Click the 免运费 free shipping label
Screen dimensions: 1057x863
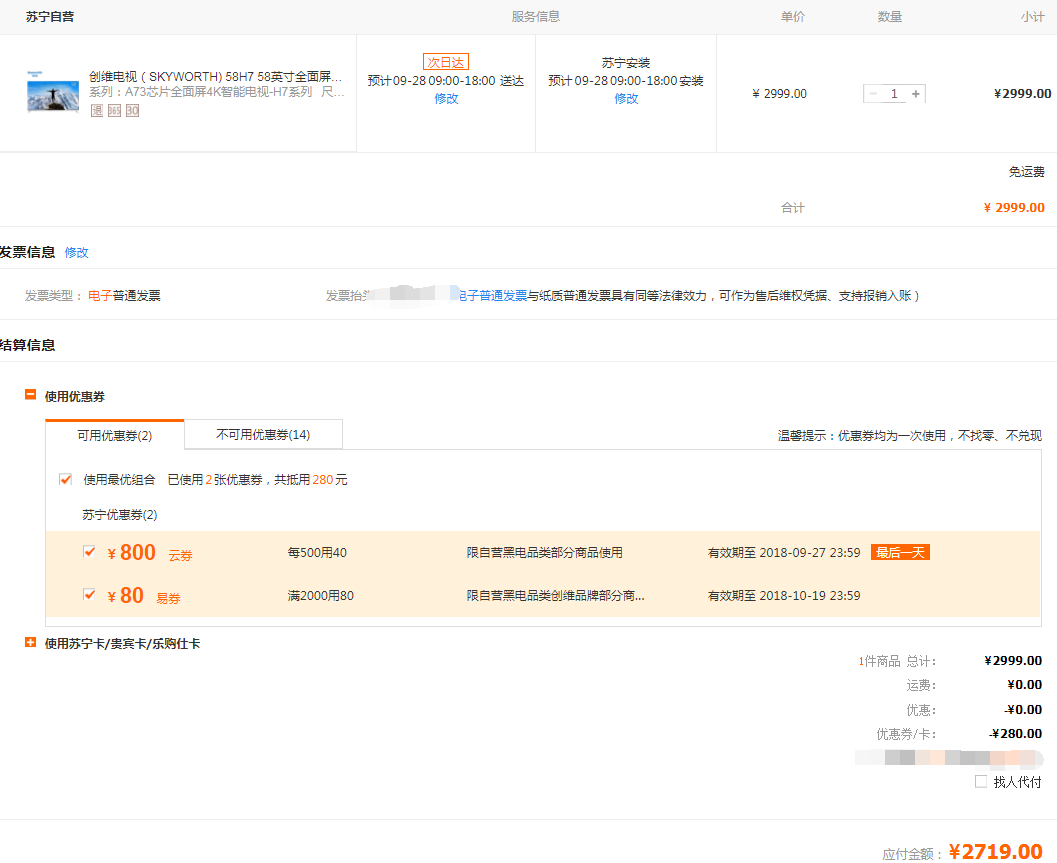point(1027,172)
